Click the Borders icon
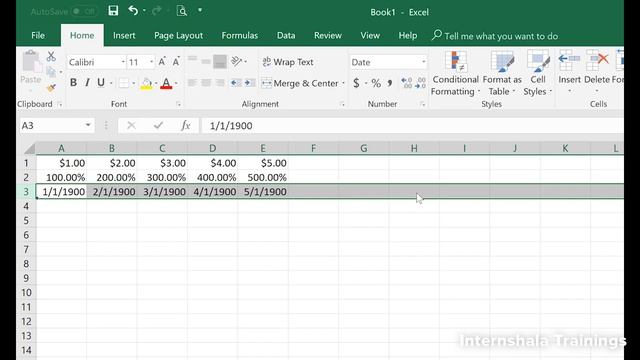This screenshot has height=360, width=640. 123,83
